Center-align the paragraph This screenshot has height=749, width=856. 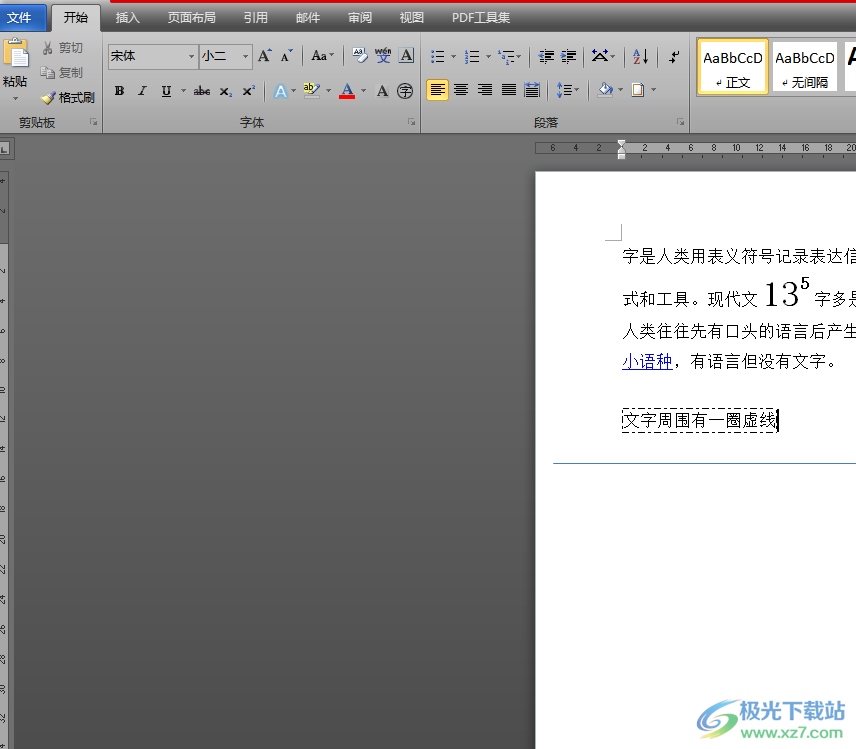[x=461, y=90]
